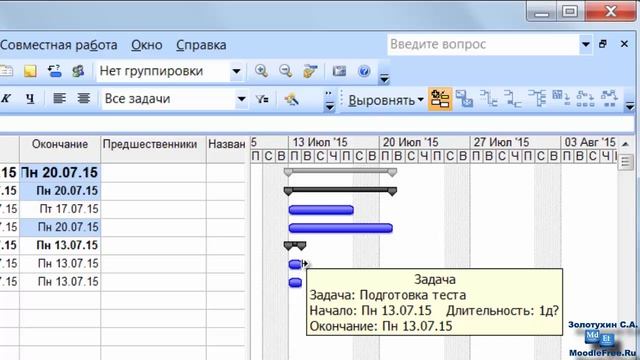Click the bottom-most small blue task bar
Viewport: 640px width, 360px height.
point(295,282)
